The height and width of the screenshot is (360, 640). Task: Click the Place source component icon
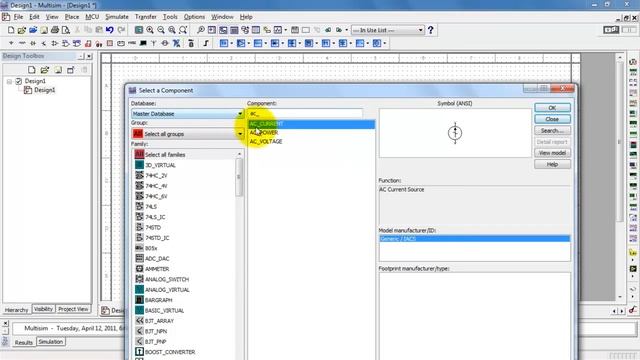coord(11,43)
